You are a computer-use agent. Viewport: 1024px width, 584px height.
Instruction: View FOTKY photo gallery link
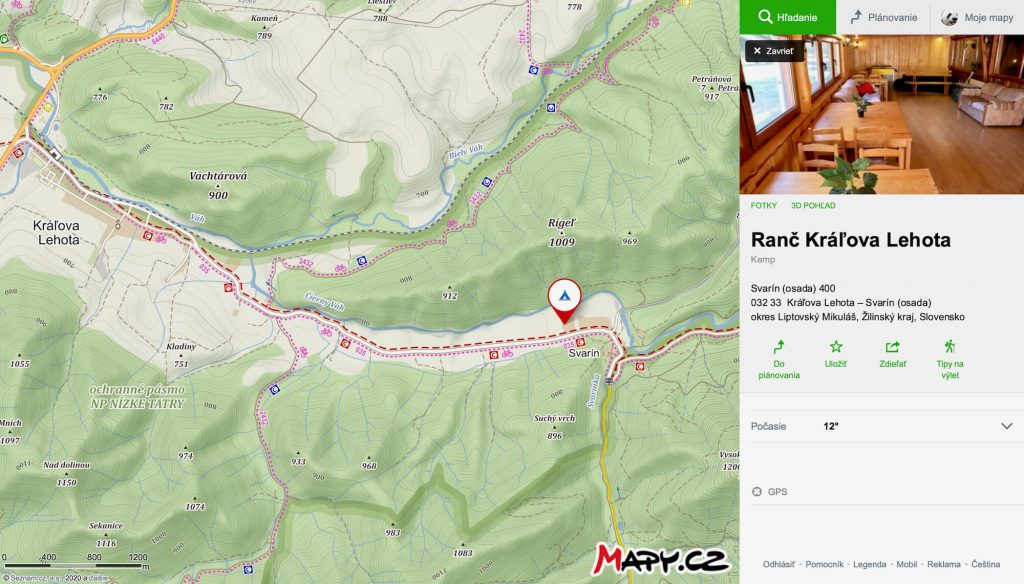[763, 206]
